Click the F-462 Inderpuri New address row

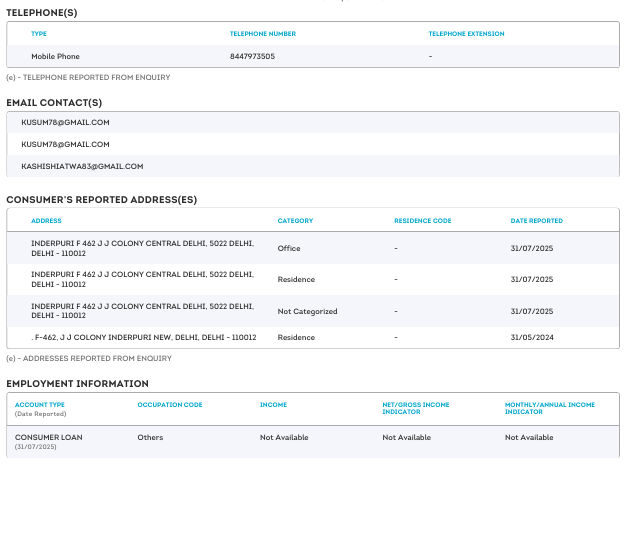point(144,337)
